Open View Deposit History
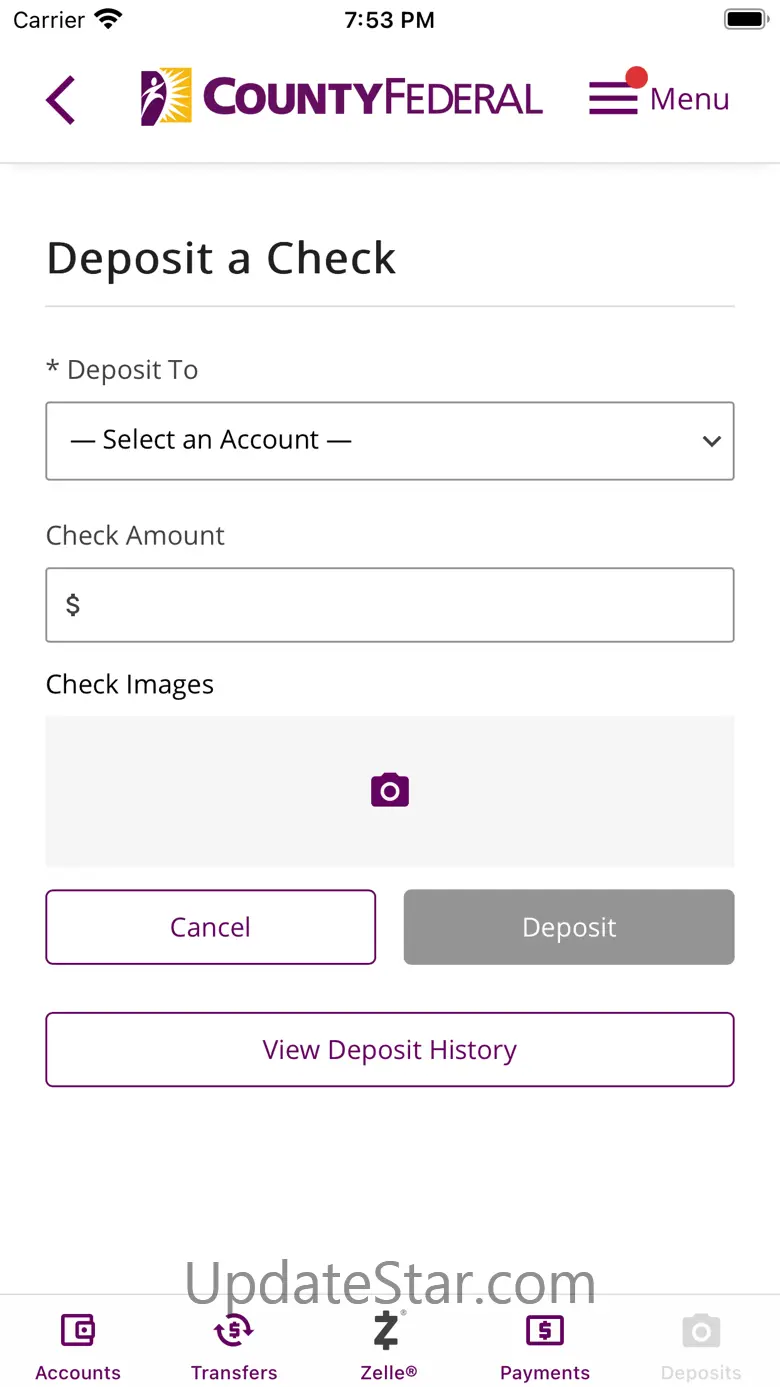Image resolution: width=780 pixels, height=1387 pixels. pyautogui.click(x=390, y=1050)
